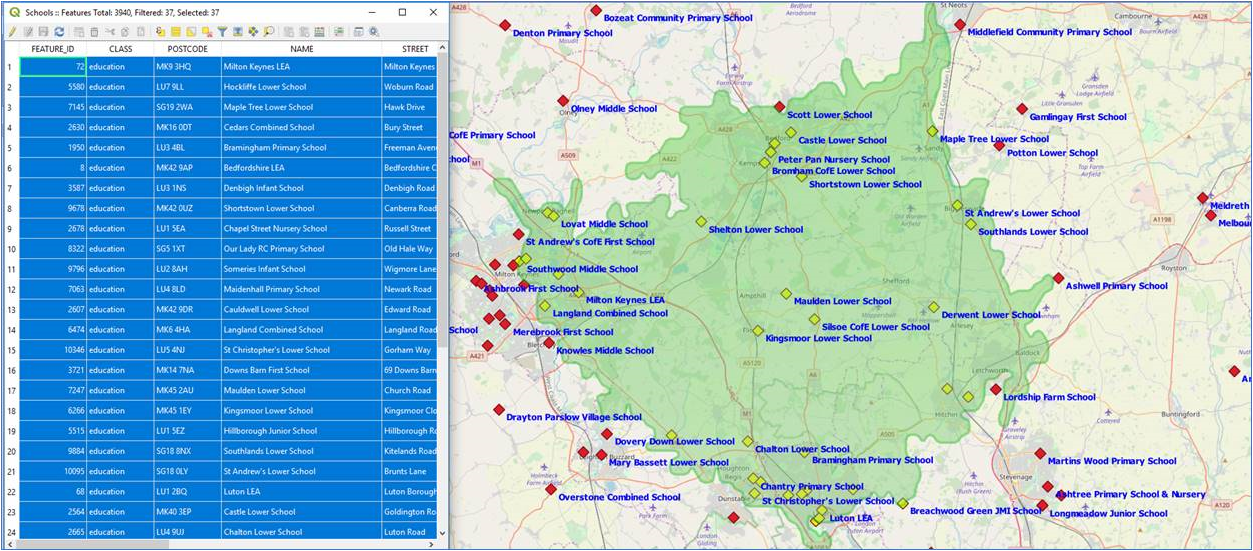Click the 'Someries Infant School' cell
The image size is (1253, 551).
(x=301, y=269)
